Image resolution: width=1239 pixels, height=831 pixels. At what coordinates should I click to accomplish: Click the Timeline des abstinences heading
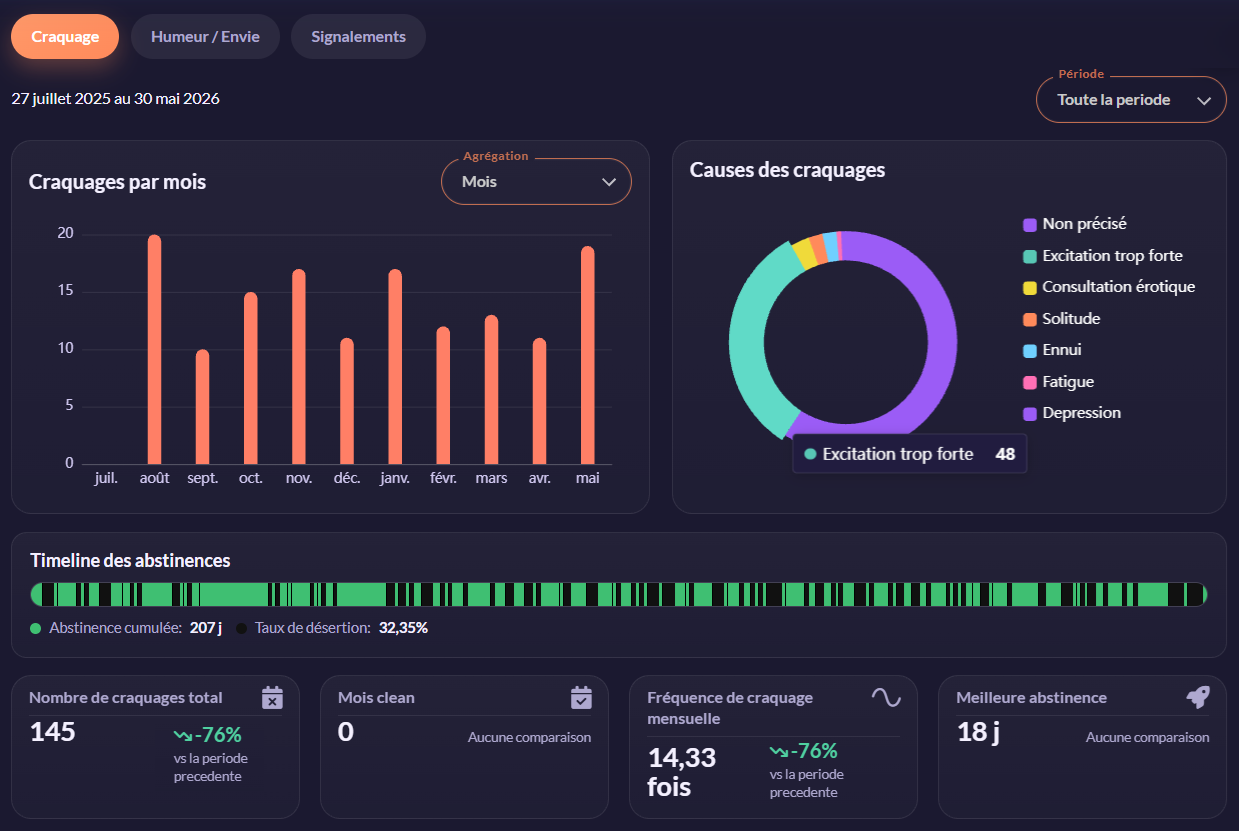click(130, 561)
